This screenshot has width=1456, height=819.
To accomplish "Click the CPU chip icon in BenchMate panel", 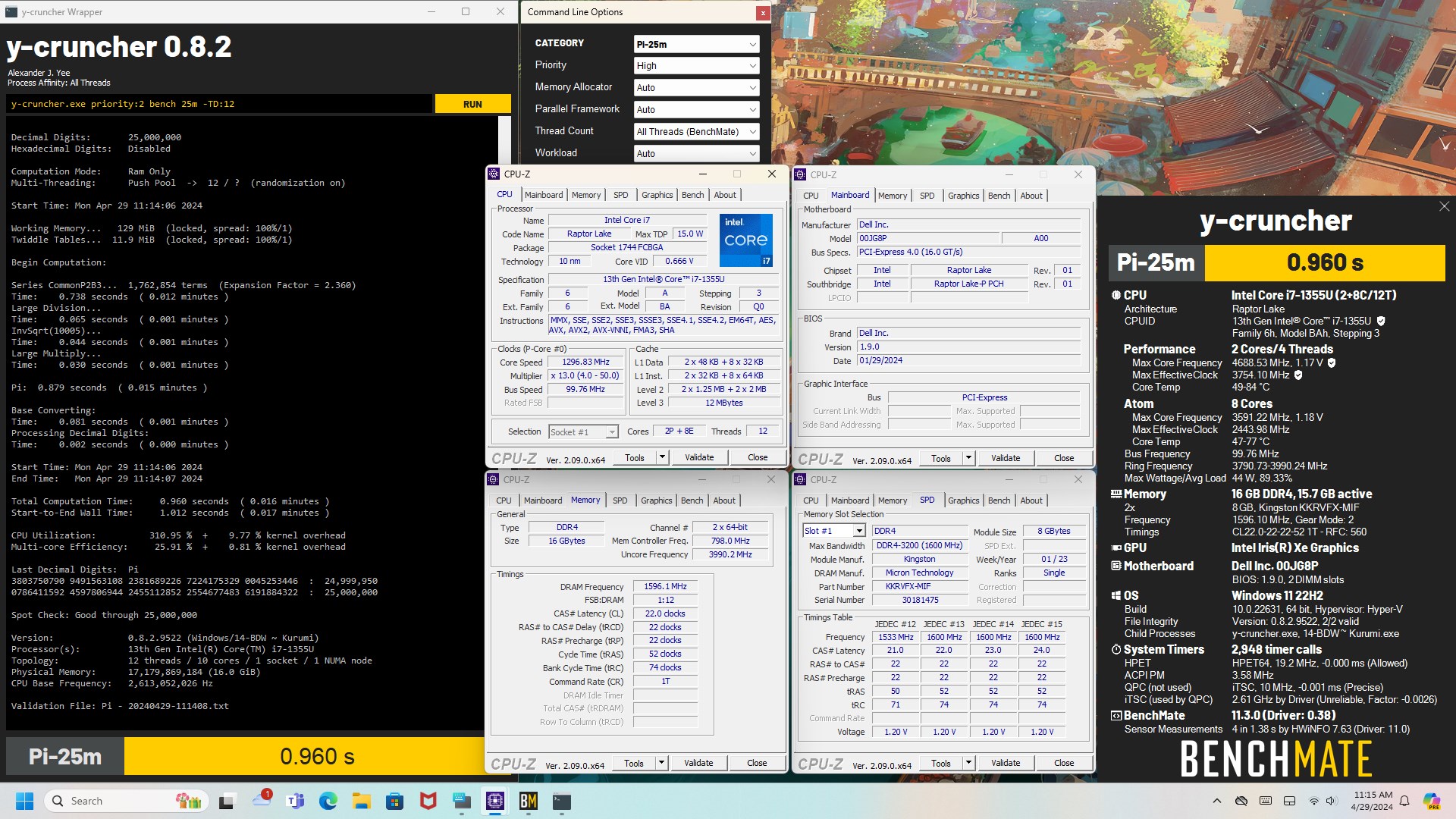I will [x=1116, y=295].
